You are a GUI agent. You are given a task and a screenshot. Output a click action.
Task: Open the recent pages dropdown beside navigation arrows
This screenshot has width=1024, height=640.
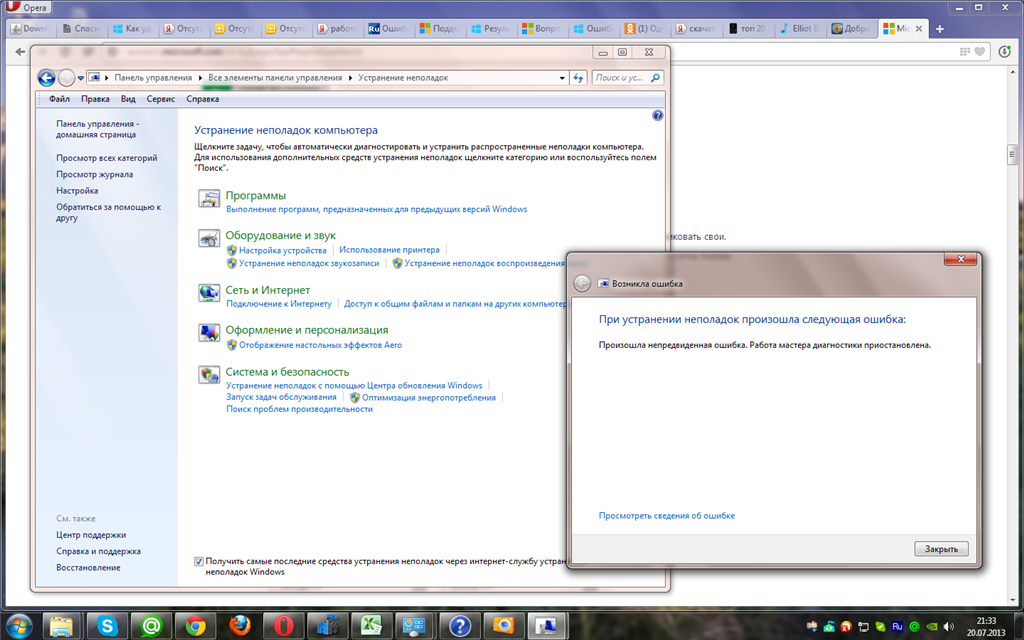point(80,78)
